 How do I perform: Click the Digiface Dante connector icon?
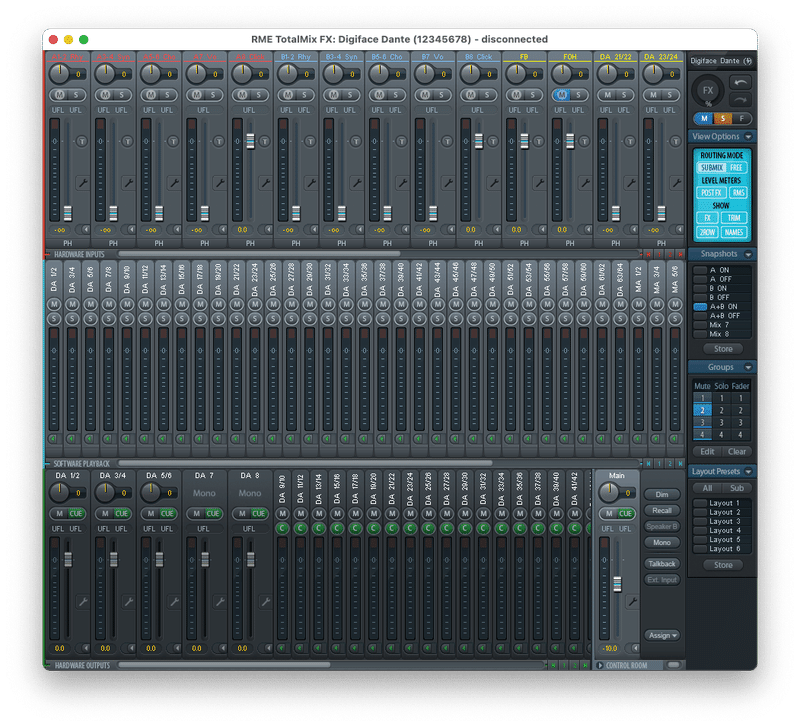click(x=748, y=61)
